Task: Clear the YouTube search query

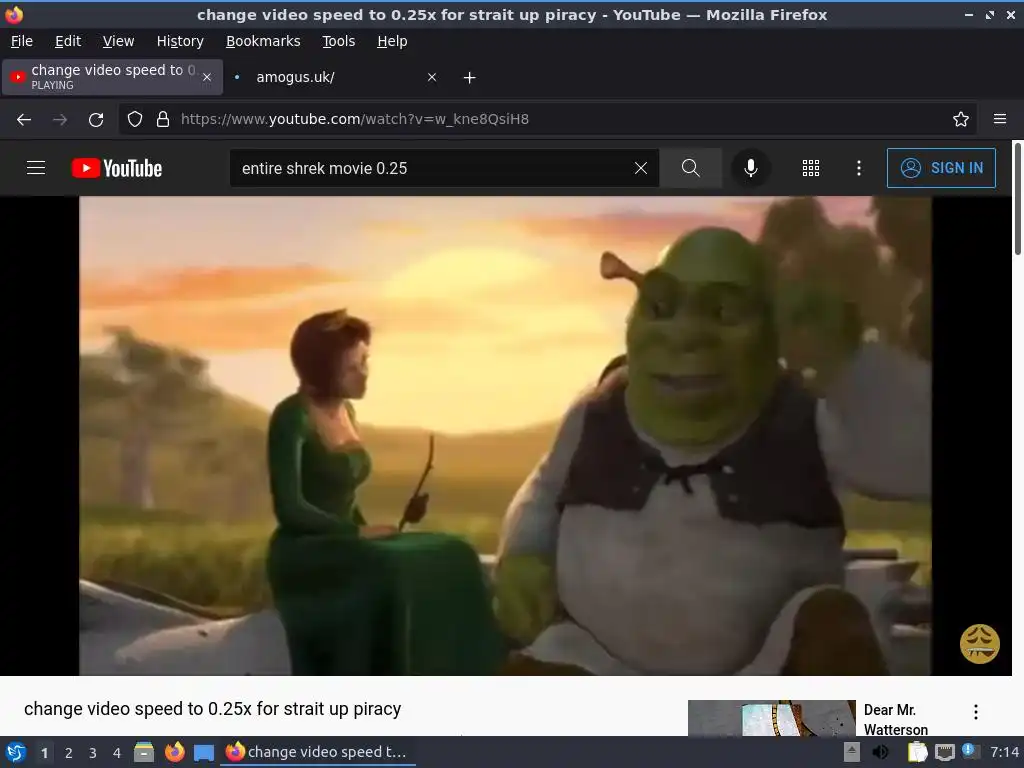Action: pos(641,168)
